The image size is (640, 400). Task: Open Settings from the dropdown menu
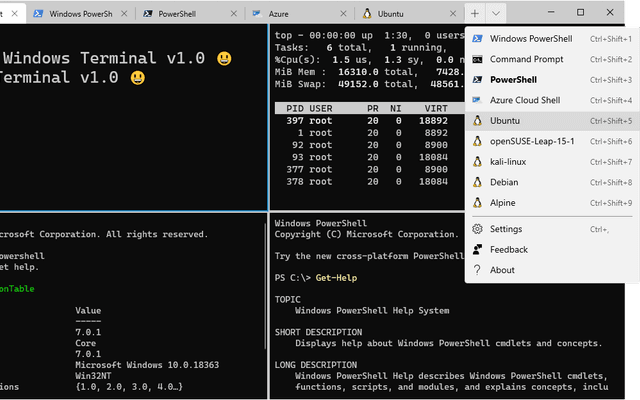pyautogui.click(x=552, y=229)
